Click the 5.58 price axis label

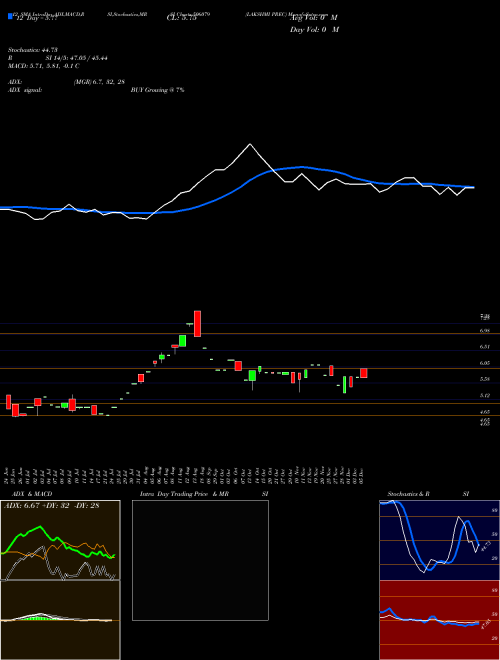(x=484, y=379)
